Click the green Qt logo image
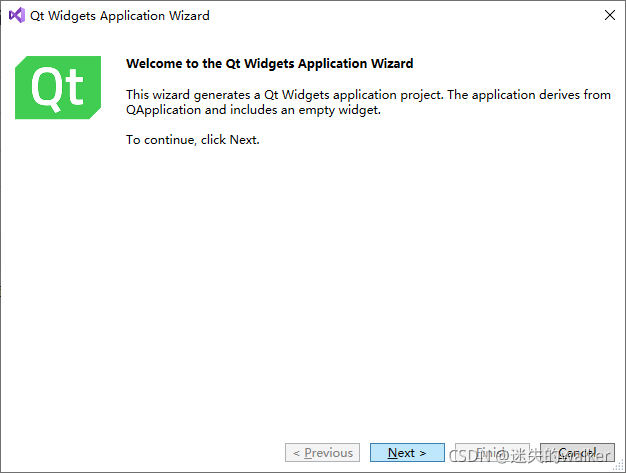The image size is (626, 473). point(58,87)
